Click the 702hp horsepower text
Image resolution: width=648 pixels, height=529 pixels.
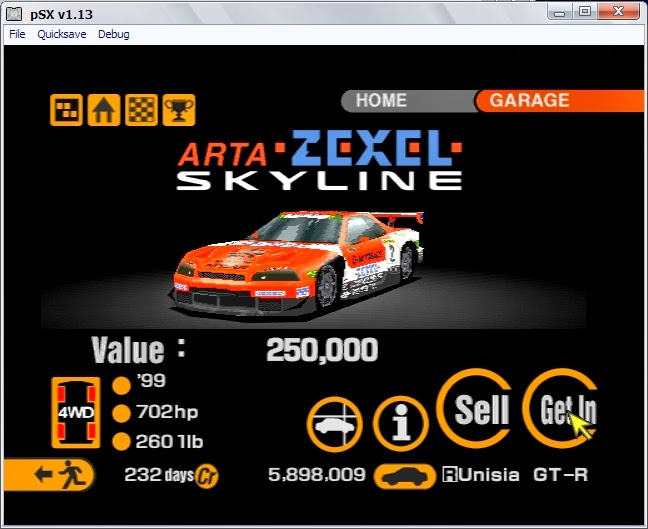click(167, 412)
